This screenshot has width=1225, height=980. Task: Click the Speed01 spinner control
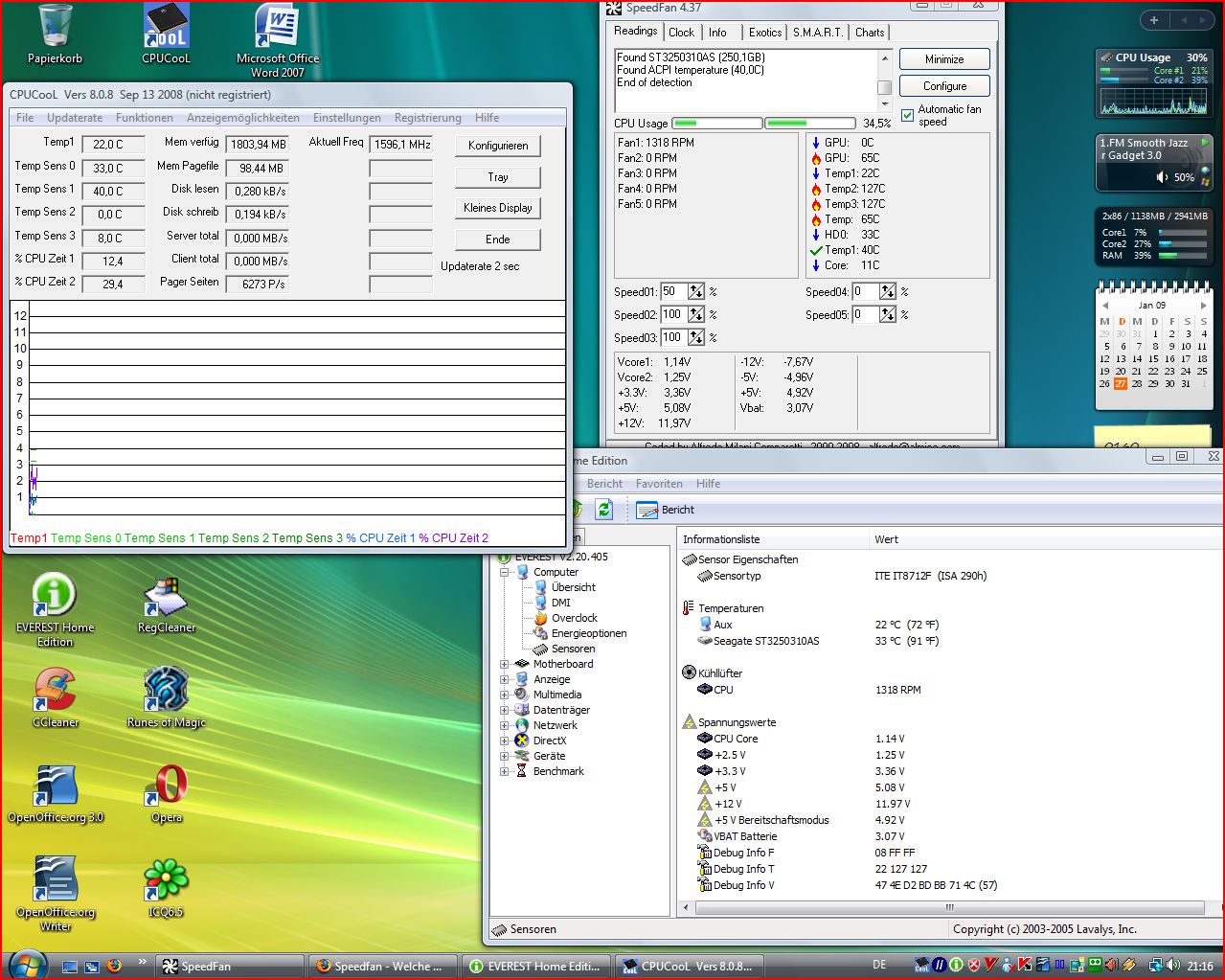click(696, 291)
